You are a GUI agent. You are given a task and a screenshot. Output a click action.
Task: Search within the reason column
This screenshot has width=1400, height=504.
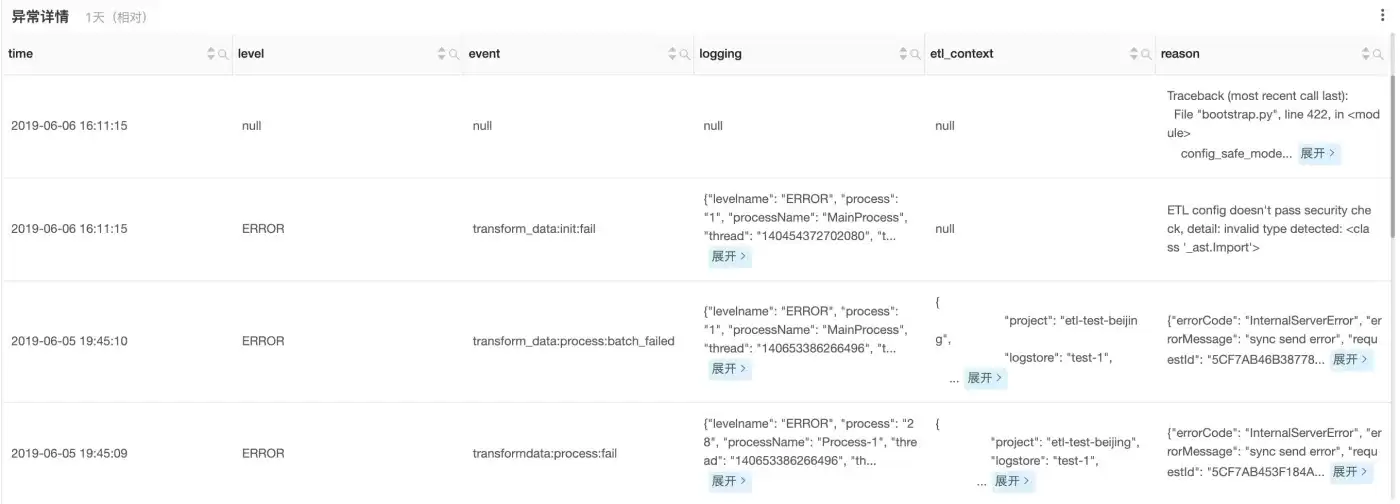(x=1378, y=54)
